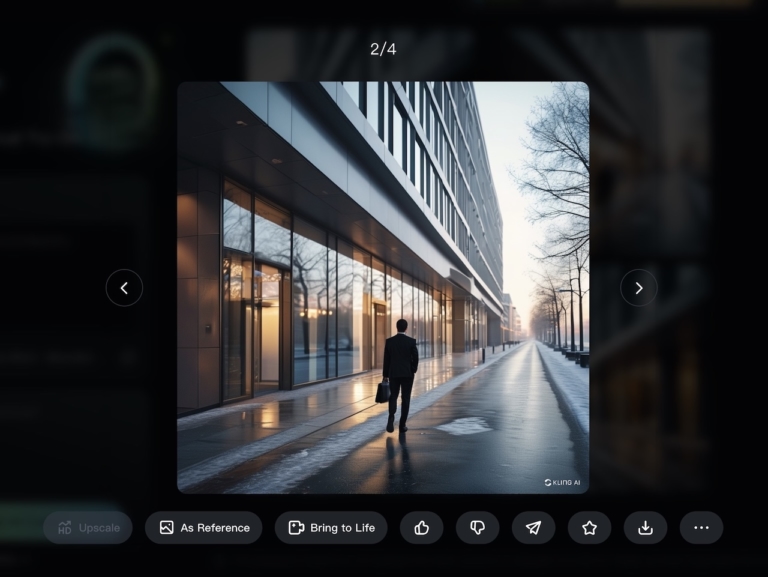768x577 pixels.
Task: Go to the next image arrow
Action: pyautogui.click(x=639, y=288)
